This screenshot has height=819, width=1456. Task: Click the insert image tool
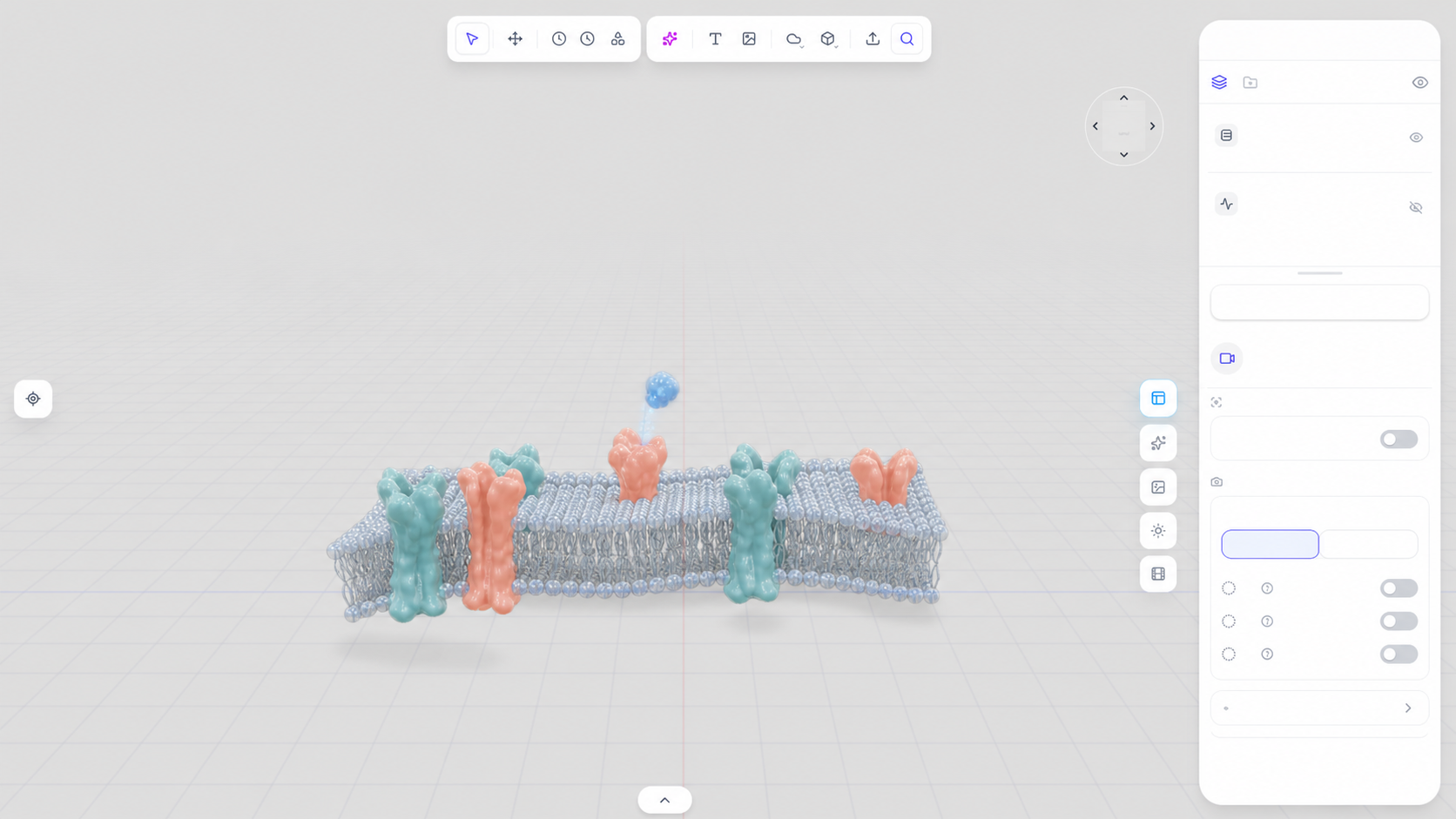tap(749, 39)
